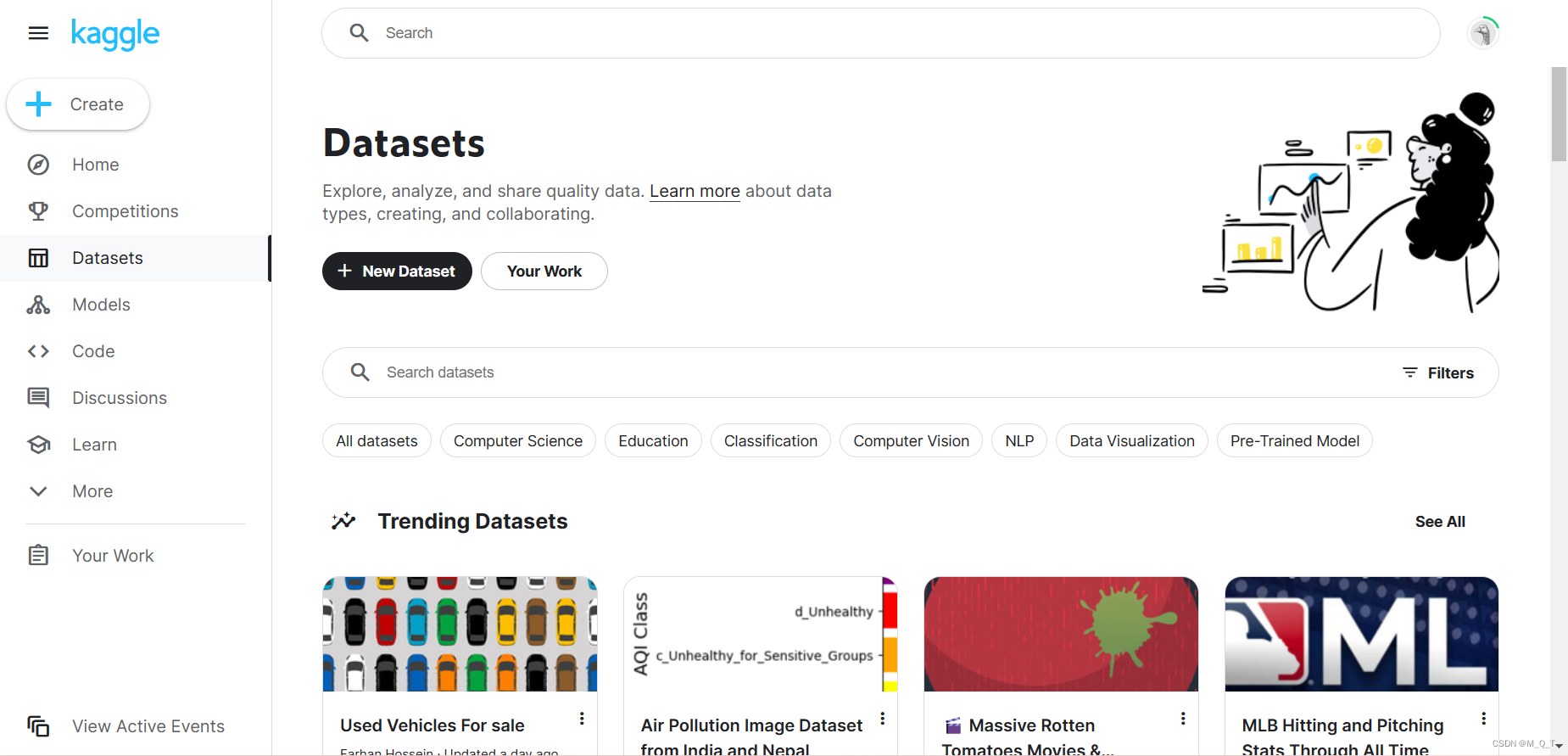
Task: Click the Your Work button near New Dataset
Action: (544, 271)
